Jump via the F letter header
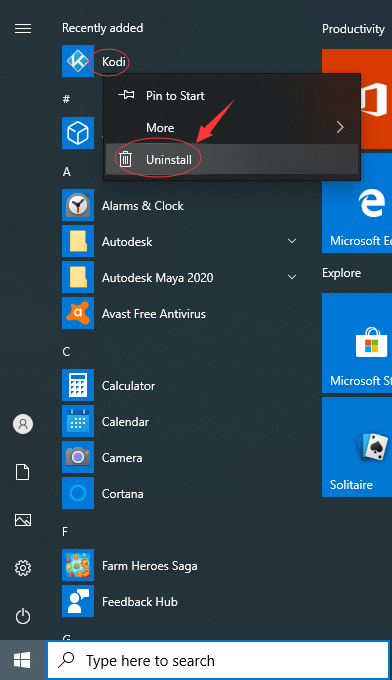The image size is (392, 680). (x=65, y=532)
